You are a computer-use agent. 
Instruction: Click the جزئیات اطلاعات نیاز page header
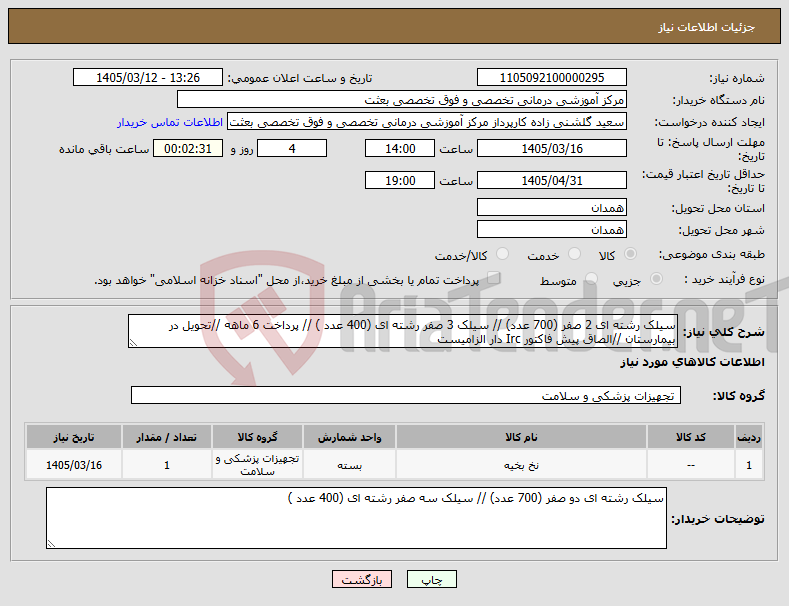tap(706, 27)
